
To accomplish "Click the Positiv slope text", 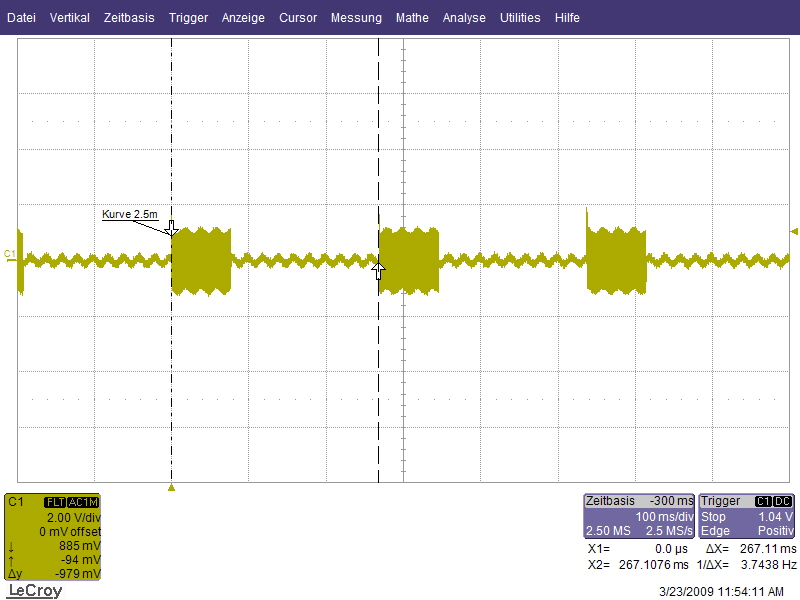I will [776, 531].
